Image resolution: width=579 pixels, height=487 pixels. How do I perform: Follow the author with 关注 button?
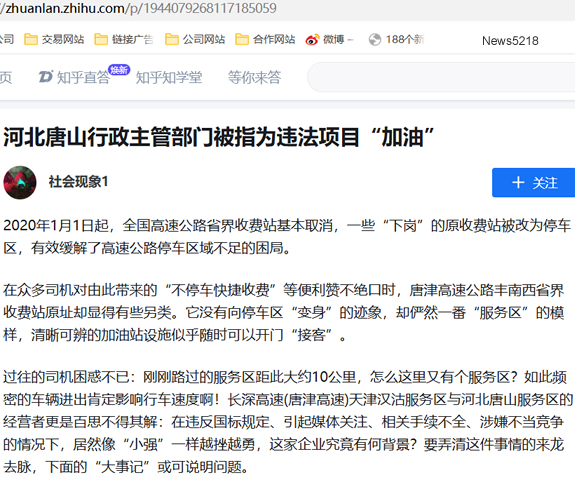533,183
